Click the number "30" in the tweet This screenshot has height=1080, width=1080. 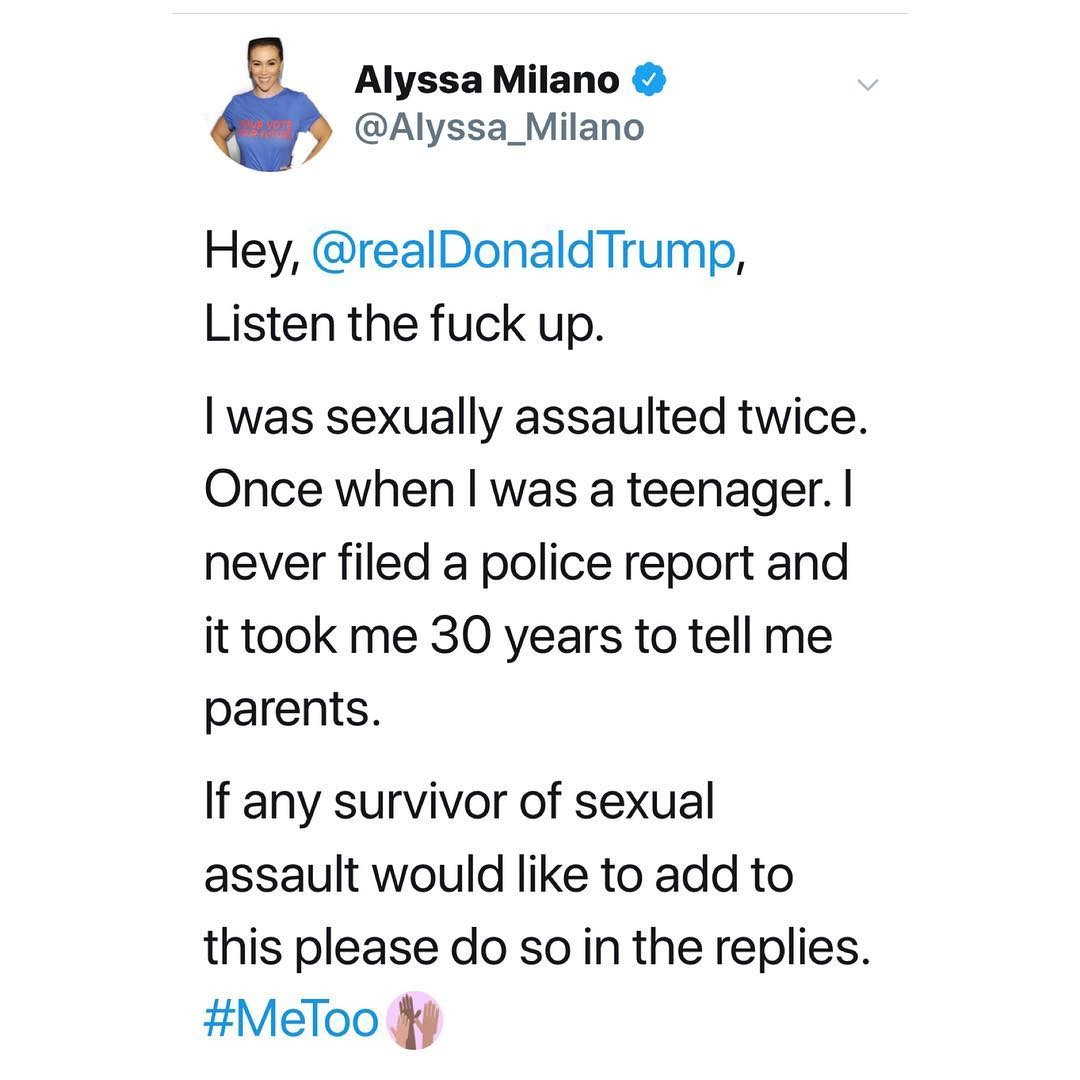pyautogui.click(x=459, y=635)
